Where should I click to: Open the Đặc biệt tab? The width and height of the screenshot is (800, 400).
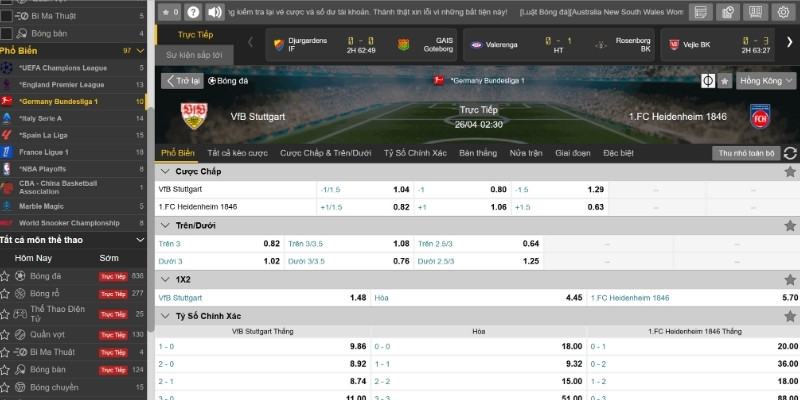[x=618, y=153]
